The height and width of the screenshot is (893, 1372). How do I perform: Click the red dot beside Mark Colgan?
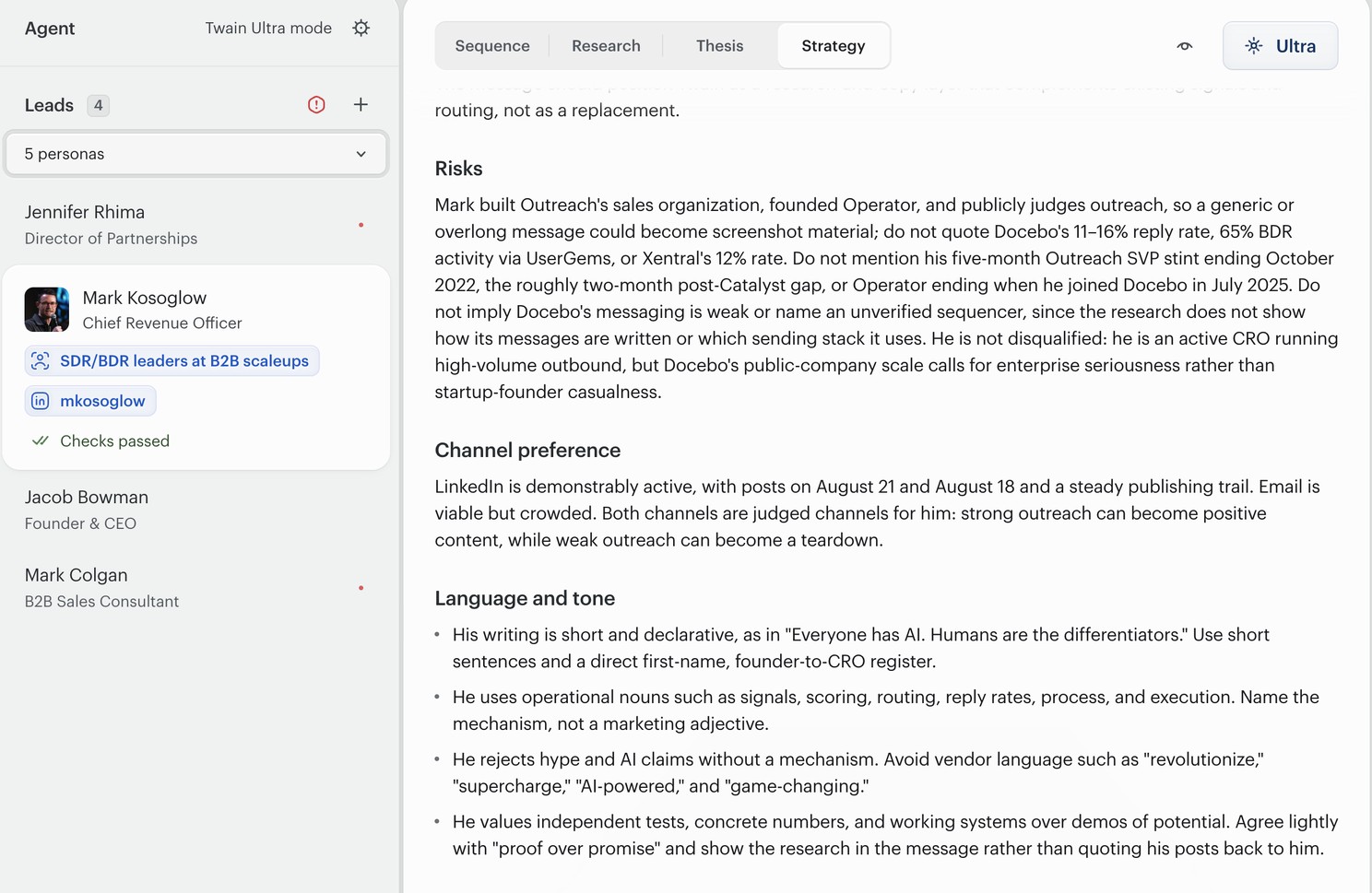(x=361, y=588)
